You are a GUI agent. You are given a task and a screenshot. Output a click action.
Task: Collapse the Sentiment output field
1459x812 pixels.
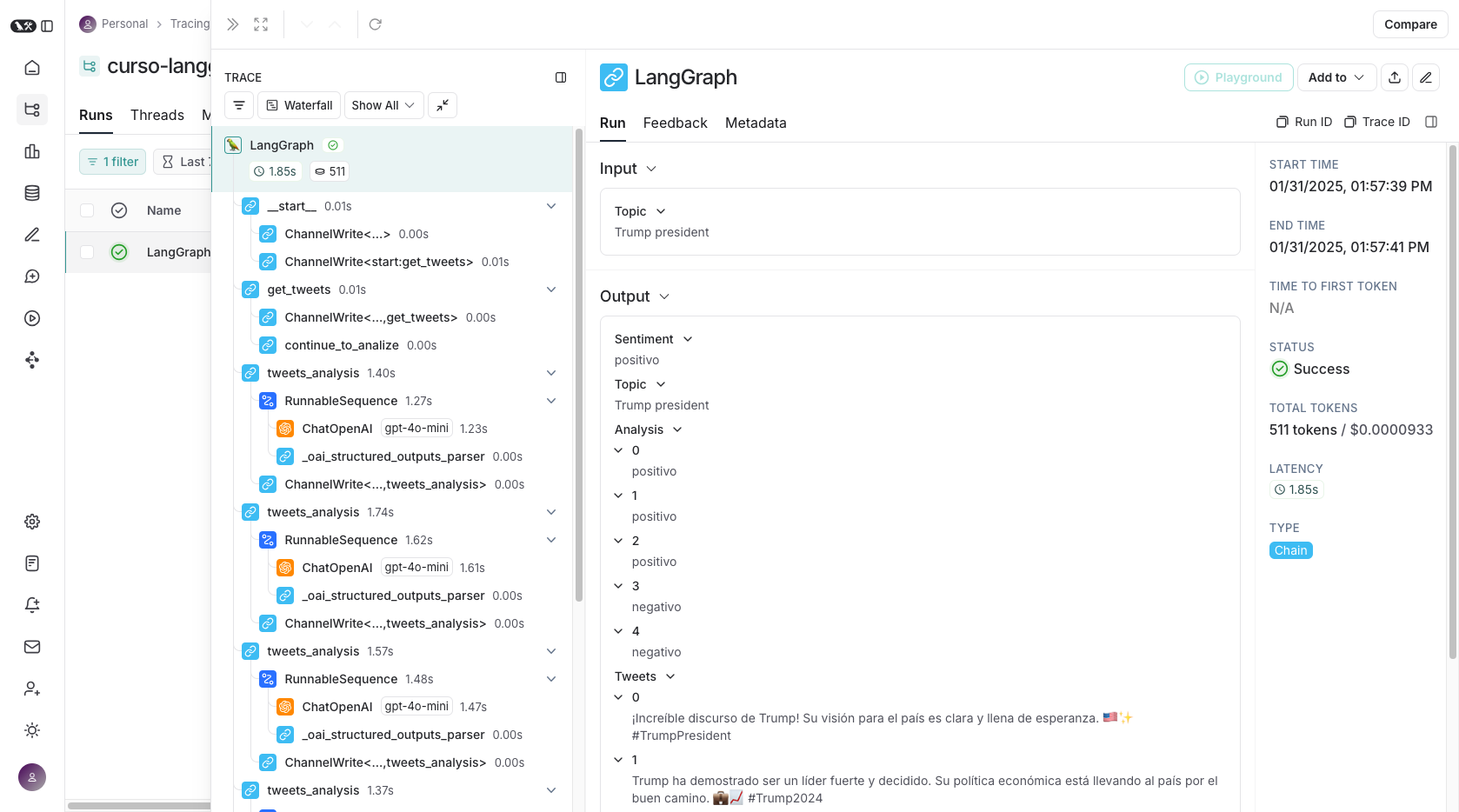click(x=688, y=339)
